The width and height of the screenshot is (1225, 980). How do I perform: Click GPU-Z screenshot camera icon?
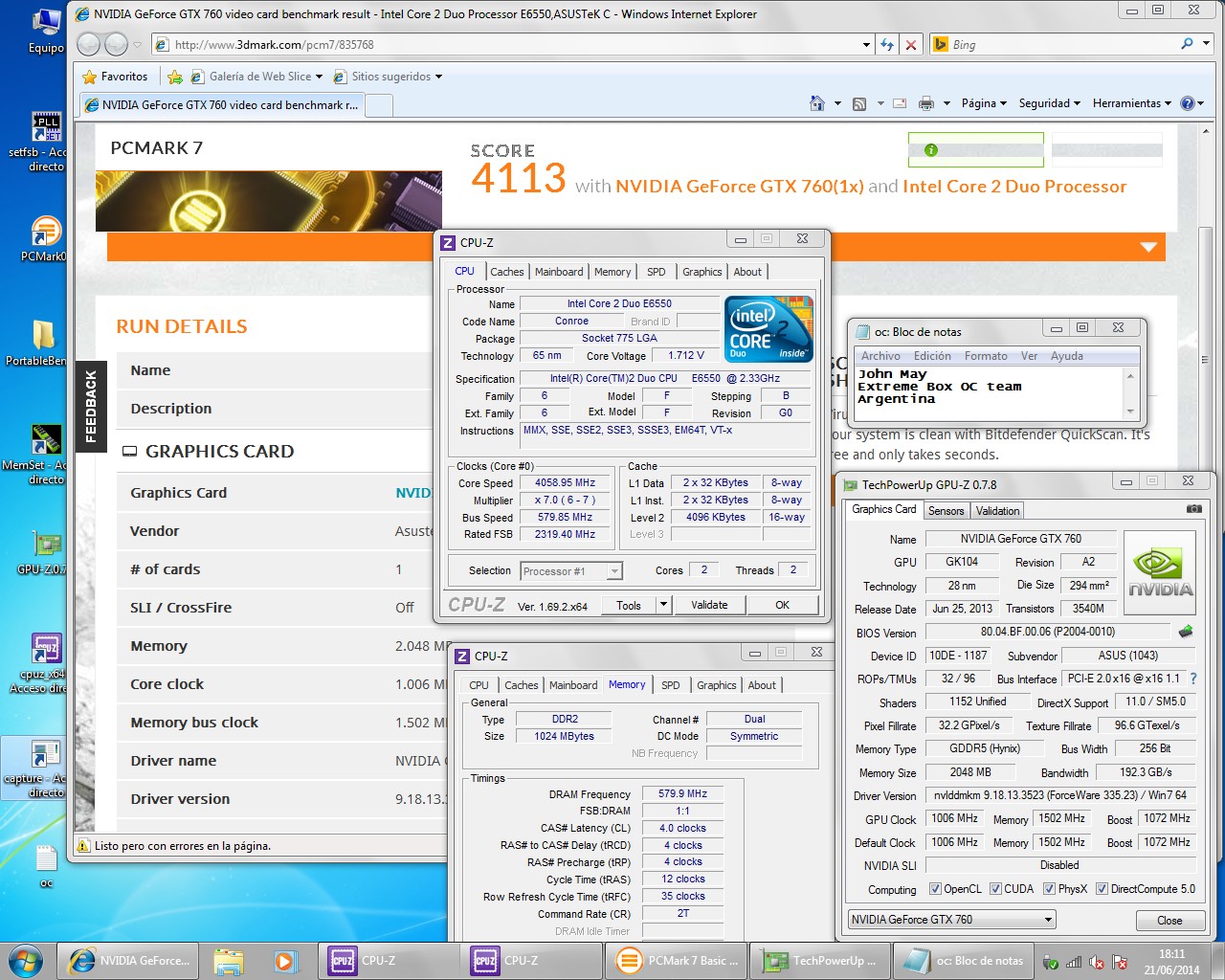tap(1193, 509)
